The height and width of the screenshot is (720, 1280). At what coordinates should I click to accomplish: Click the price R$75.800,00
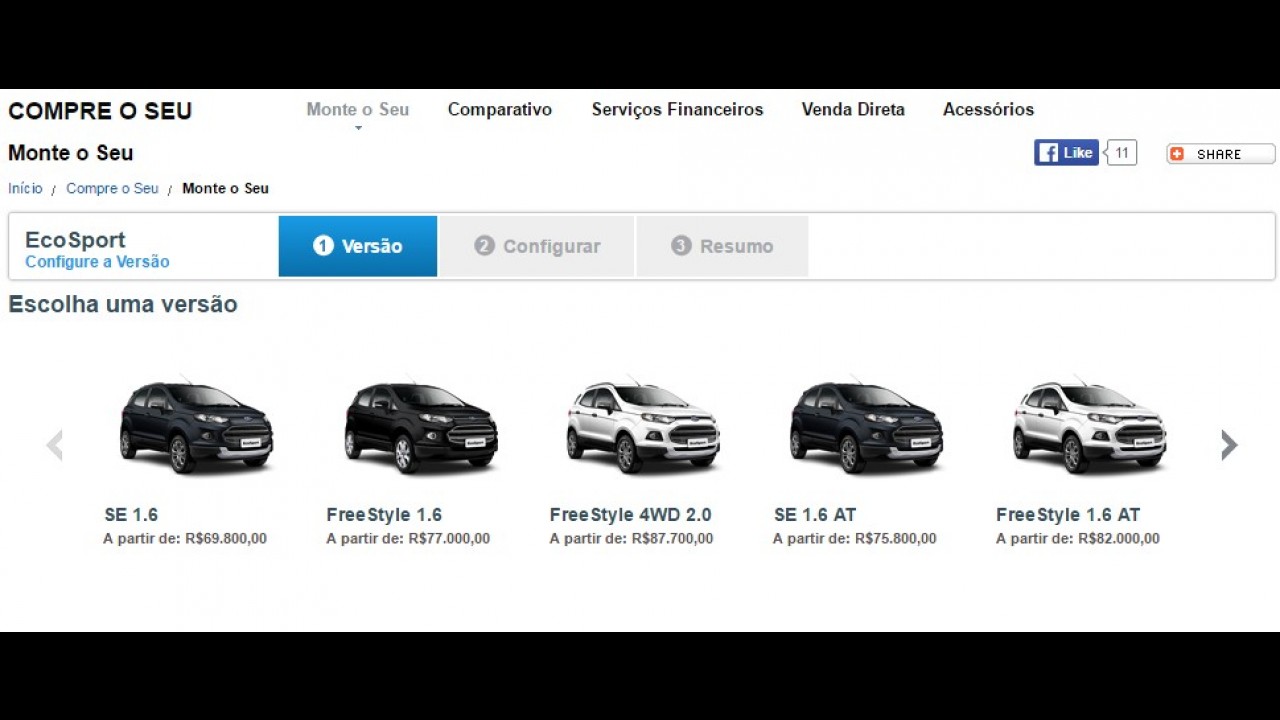(896, 539)
